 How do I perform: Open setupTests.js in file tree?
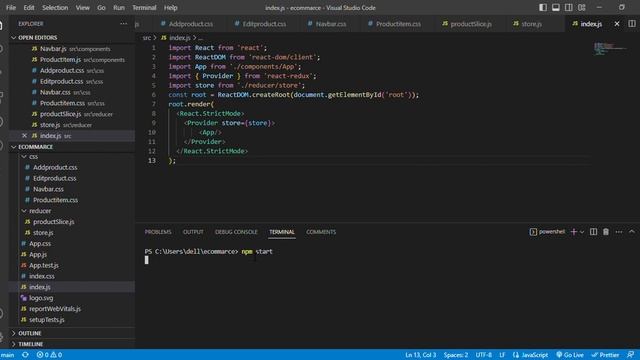[47, 320]
